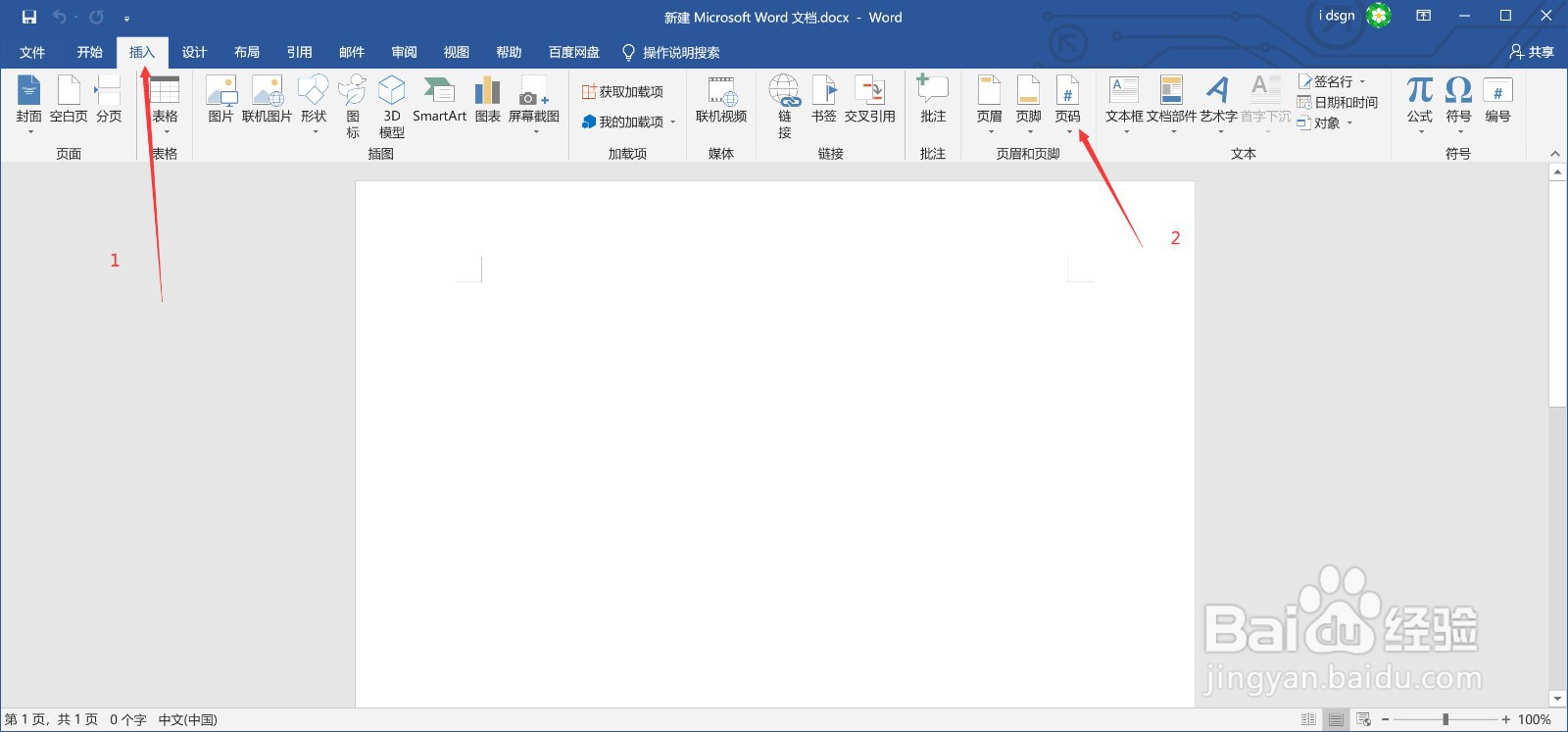Click the language 中文(中国) indicator
The height and width of the screenshot is (732, 1568).
[187, 719]
